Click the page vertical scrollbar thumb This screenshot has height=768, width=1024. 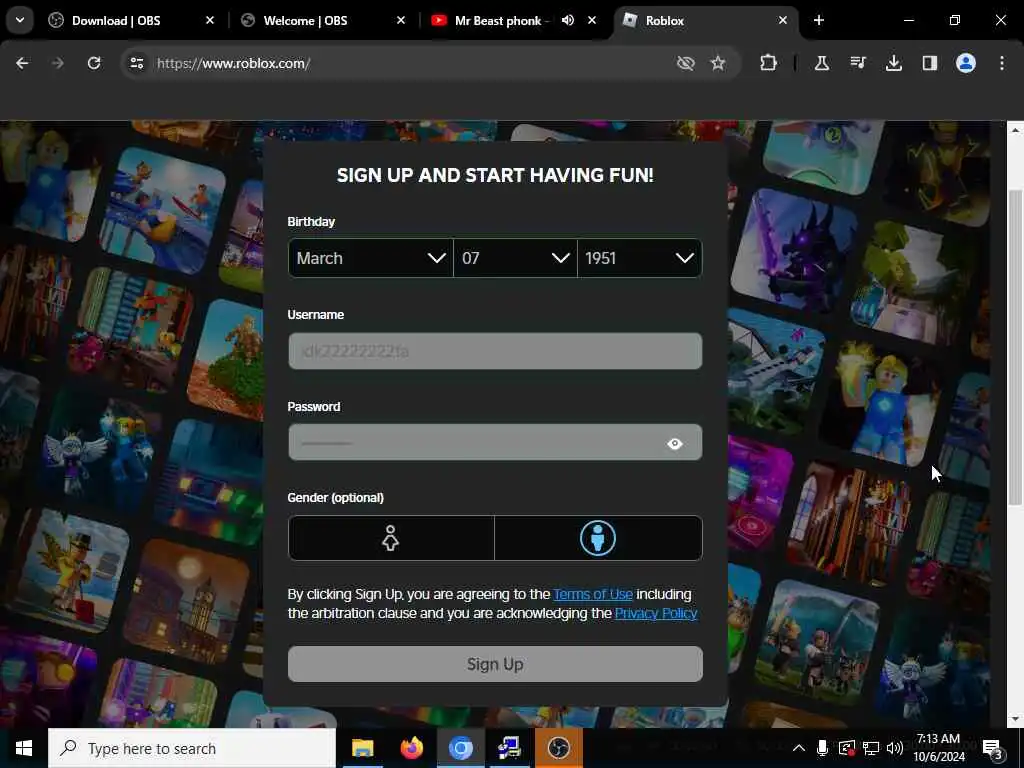[x=1014, y=347]
